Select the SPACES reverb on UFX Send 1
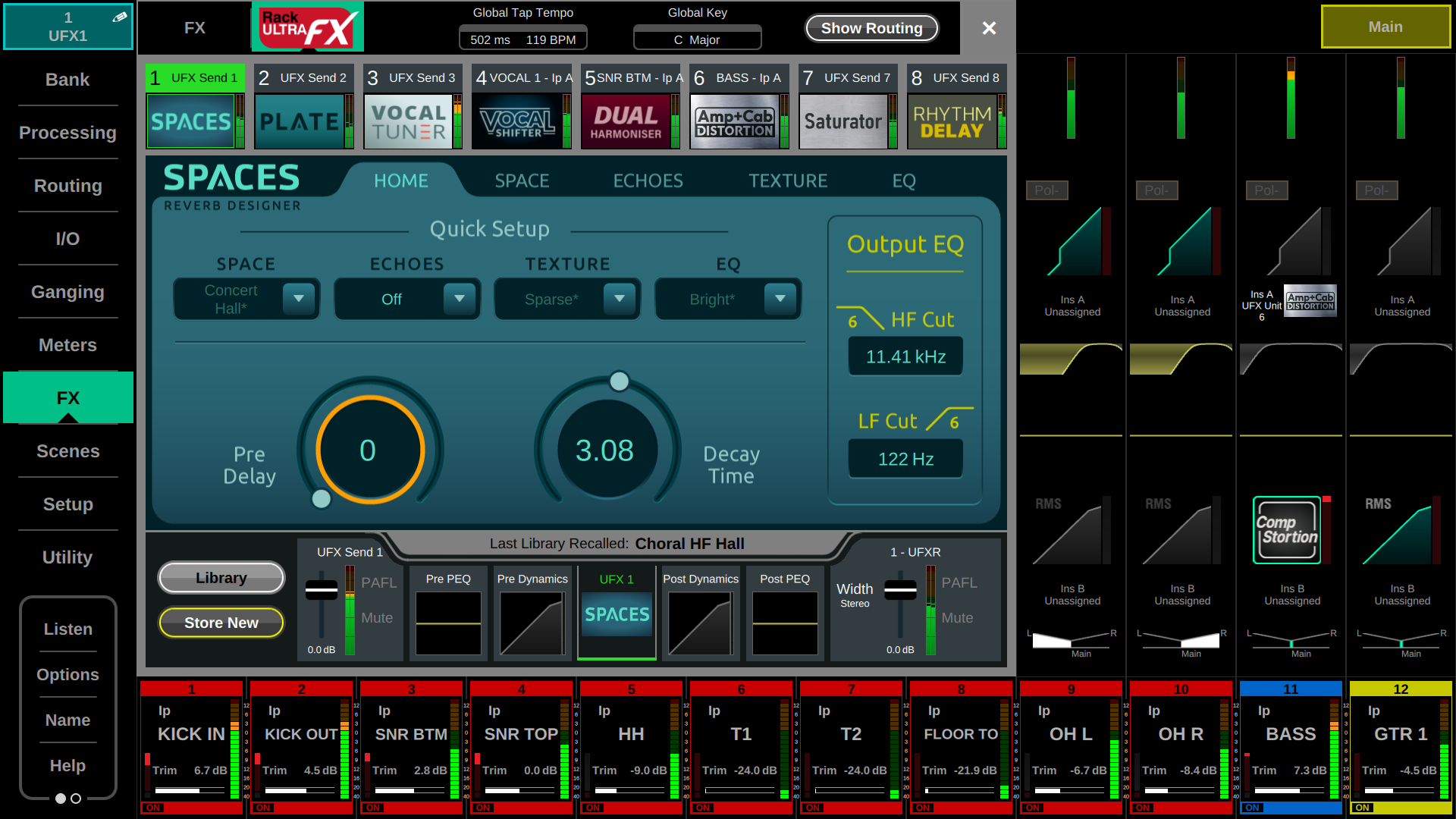This screenshot has height=819, width=1456. (192, 121)
